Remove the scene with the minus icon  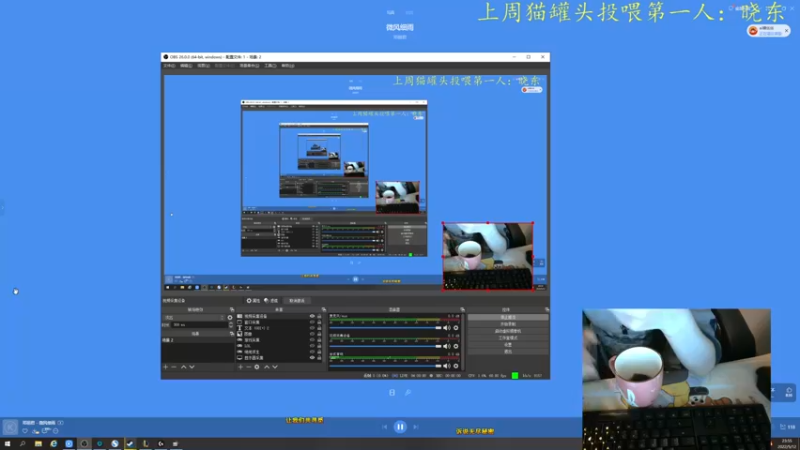point(173,367)
